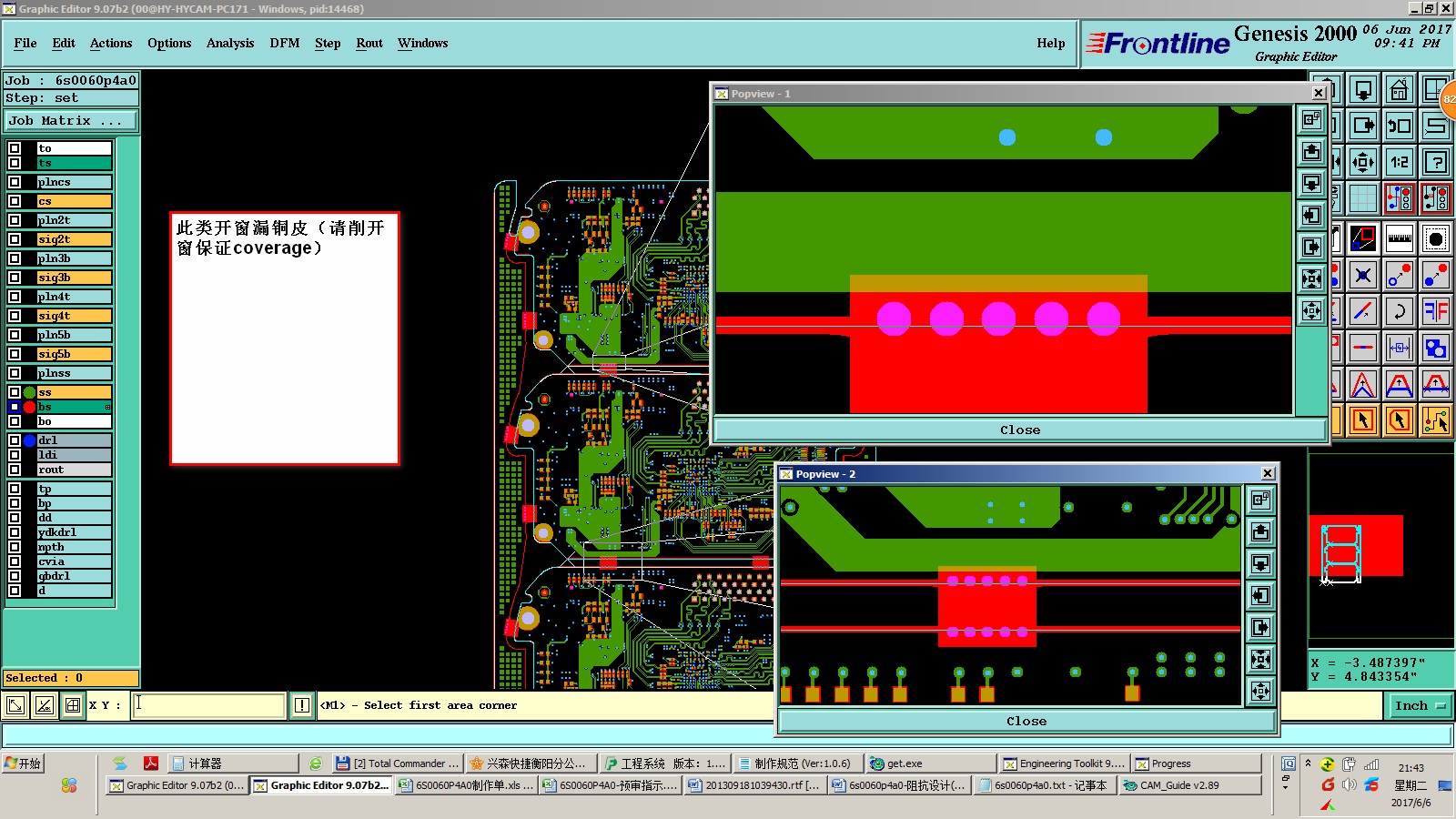Click the question mark help icon

[1435, 162]
